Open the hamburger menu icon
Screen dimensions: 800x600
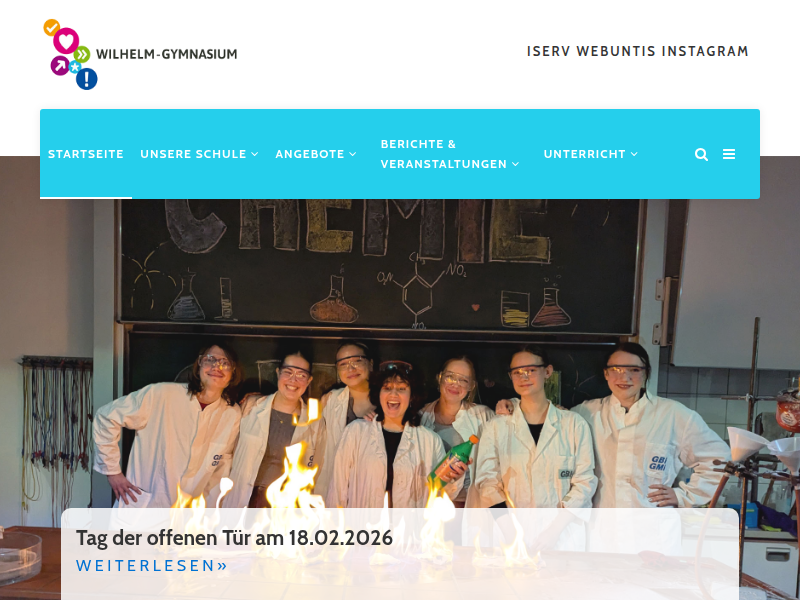point(729,154)
